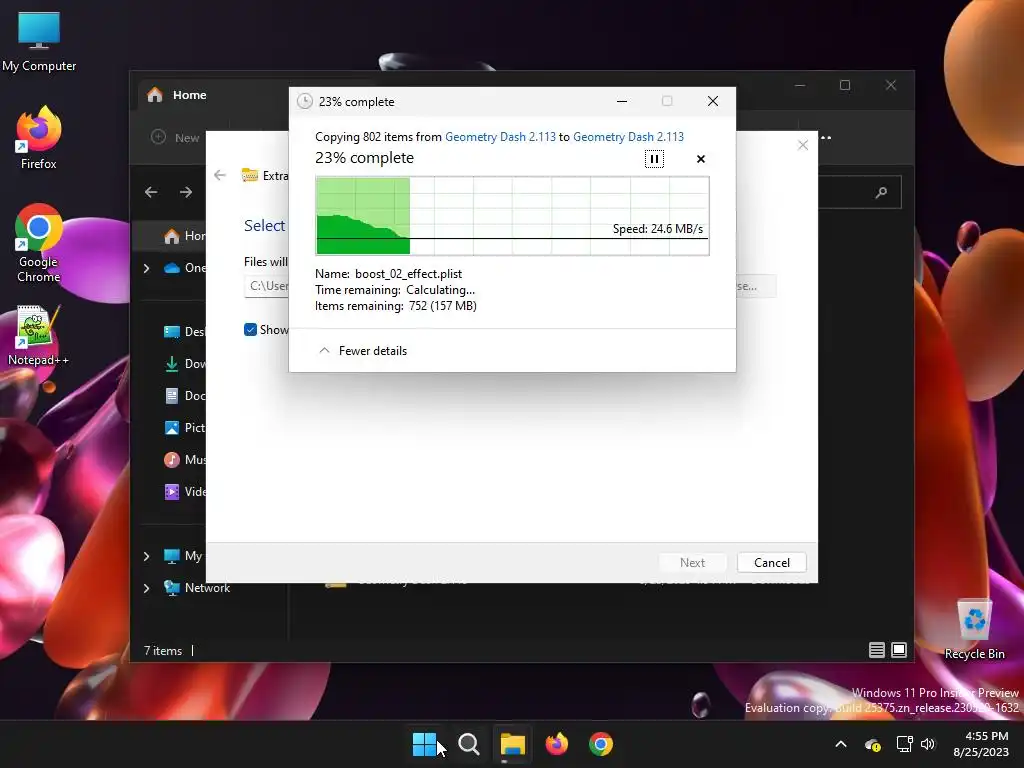Launch Firefox from the taskbar
Image resolution: width=1024 pixels, height=768 pixels.
coord(556,744)
